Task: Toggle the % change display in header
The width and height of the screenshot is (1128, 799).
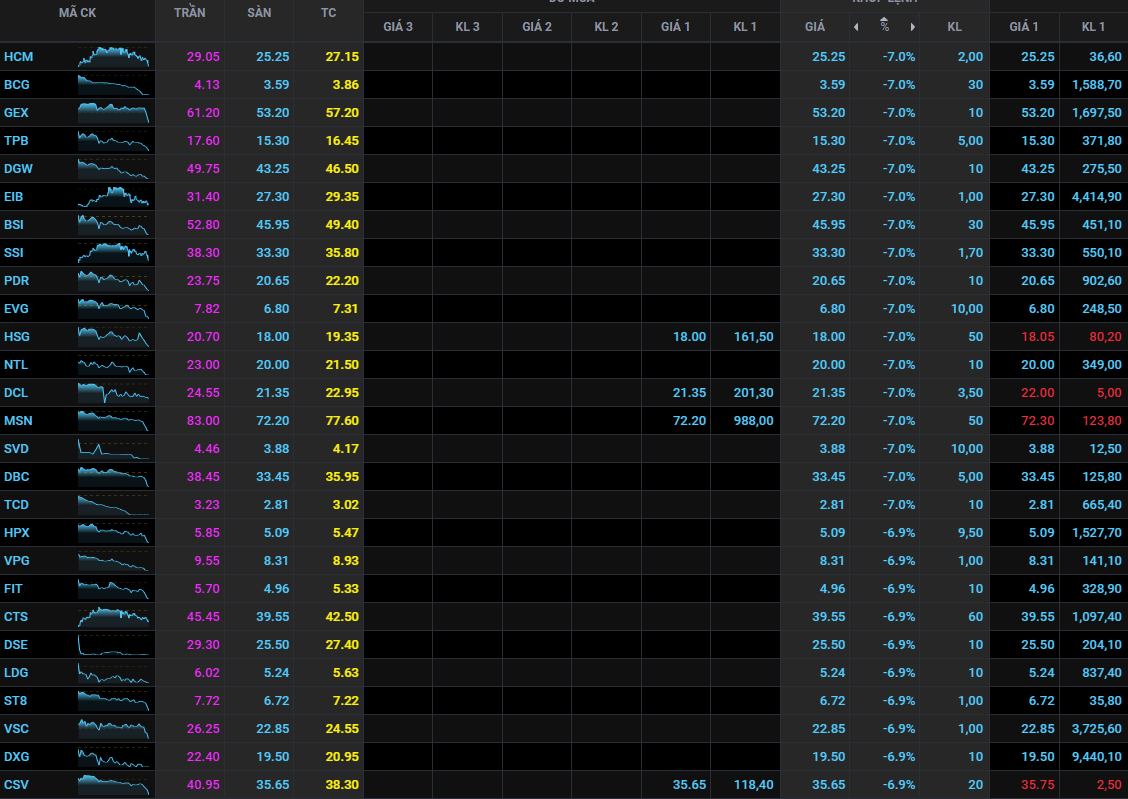Action: (x=884, y=27)
